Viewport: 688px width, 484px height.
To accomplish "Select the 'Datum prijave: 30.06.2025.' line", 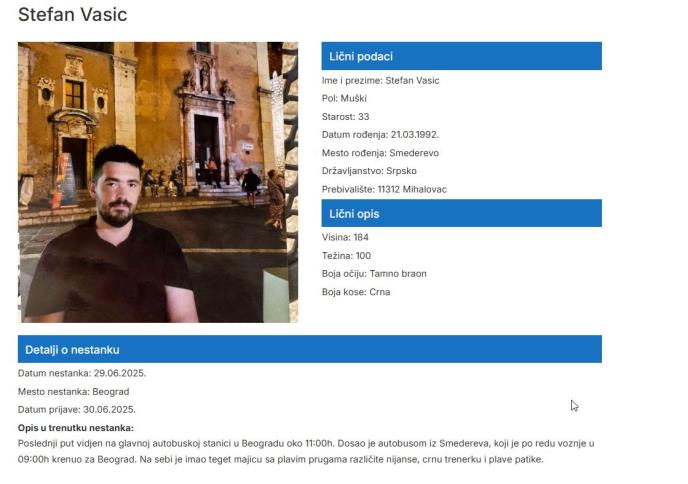I will click(x=77, y=410).
